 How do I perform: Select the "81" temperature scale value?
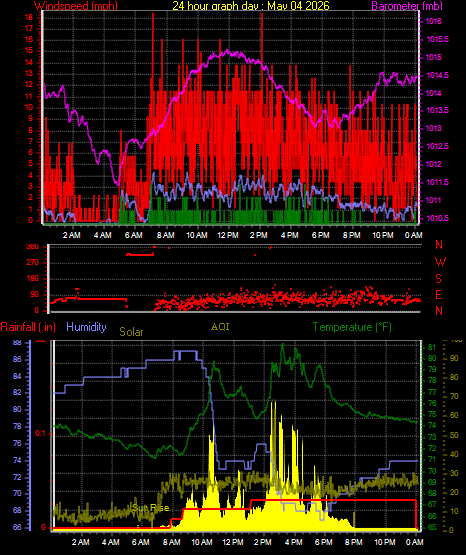[x=432, y=347]
